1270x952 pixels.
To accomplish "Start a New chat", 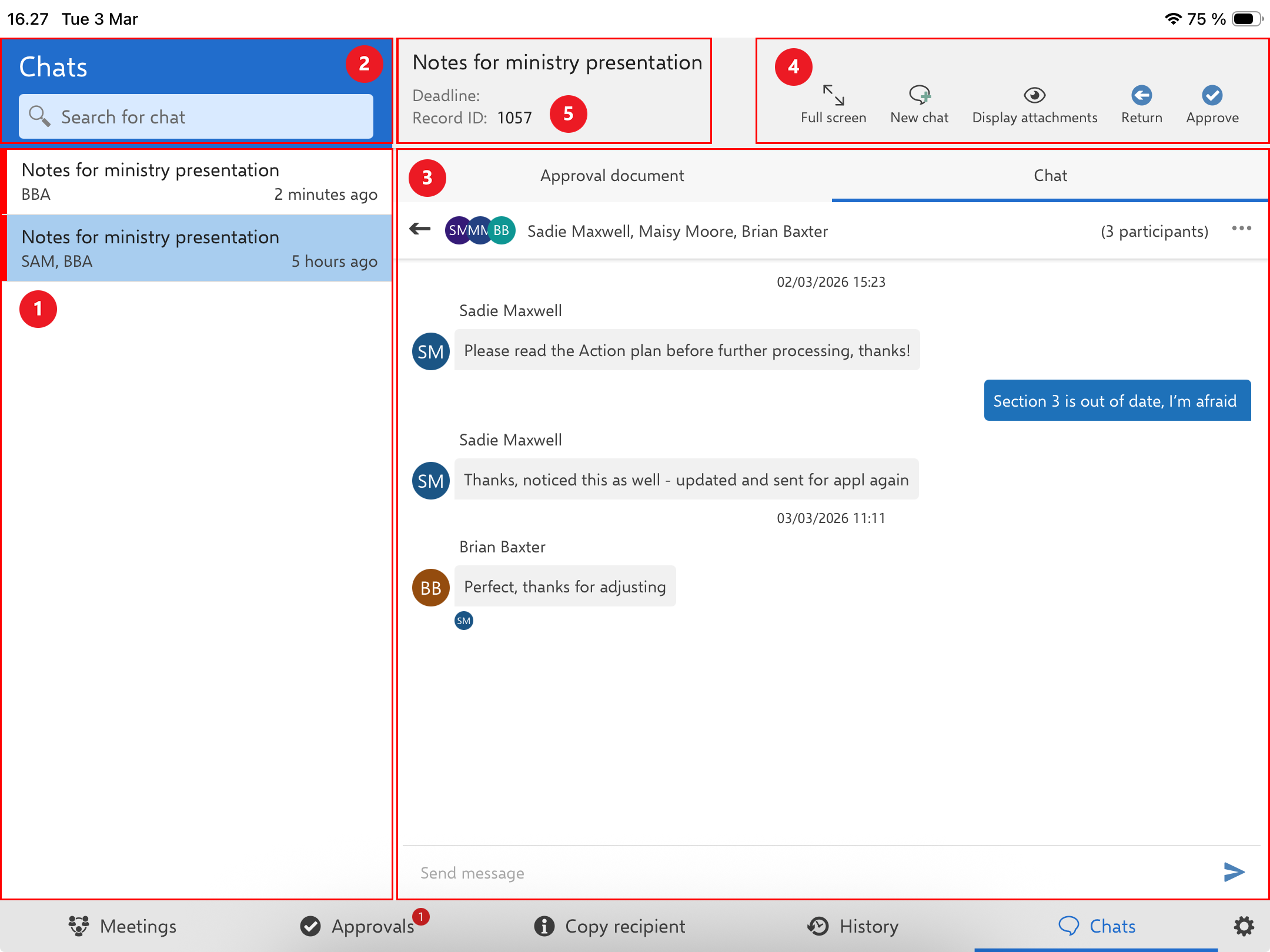I will [x=919, y=105].
